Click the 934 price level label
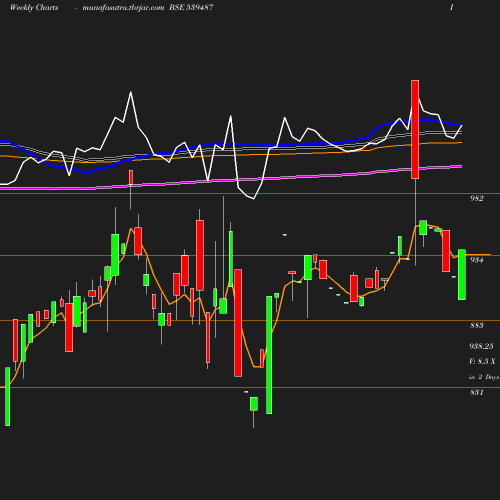This screenshot has height=500, width=500. pos(477,260)
